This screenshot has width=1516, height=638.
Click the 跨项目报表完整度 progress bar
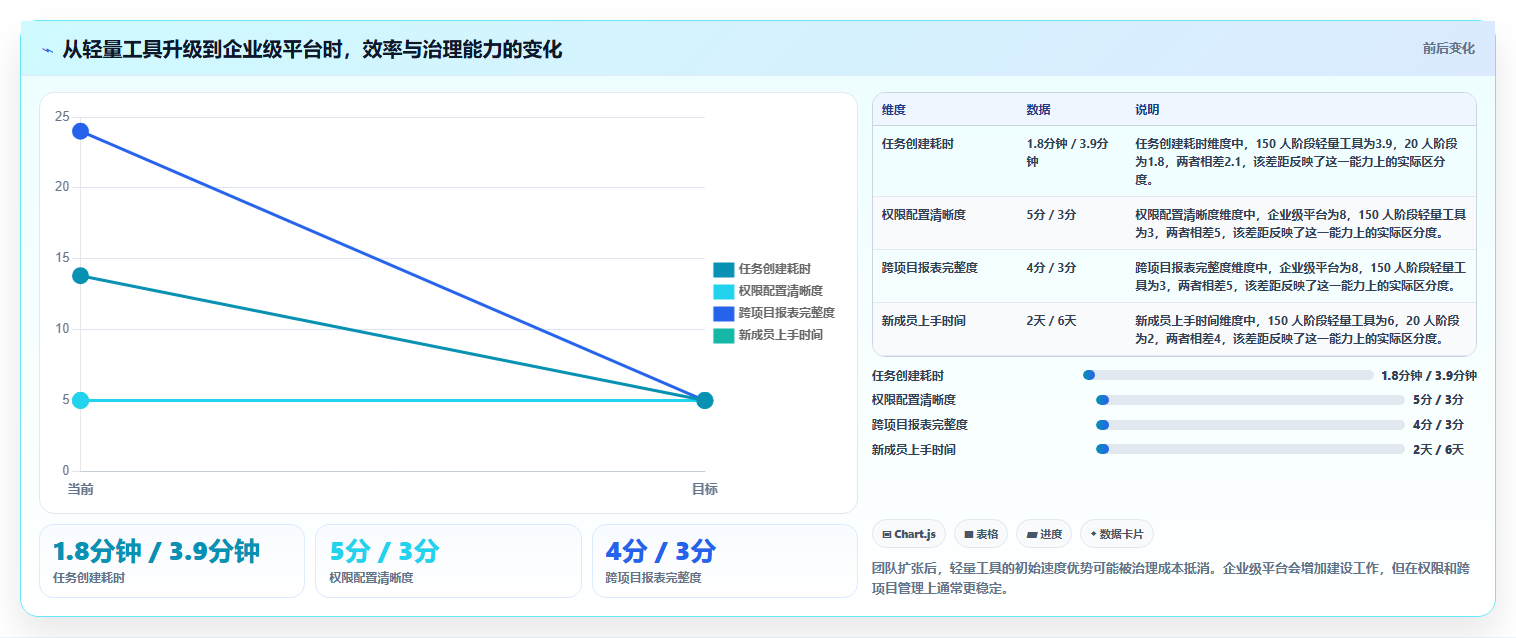[1250, 425]
